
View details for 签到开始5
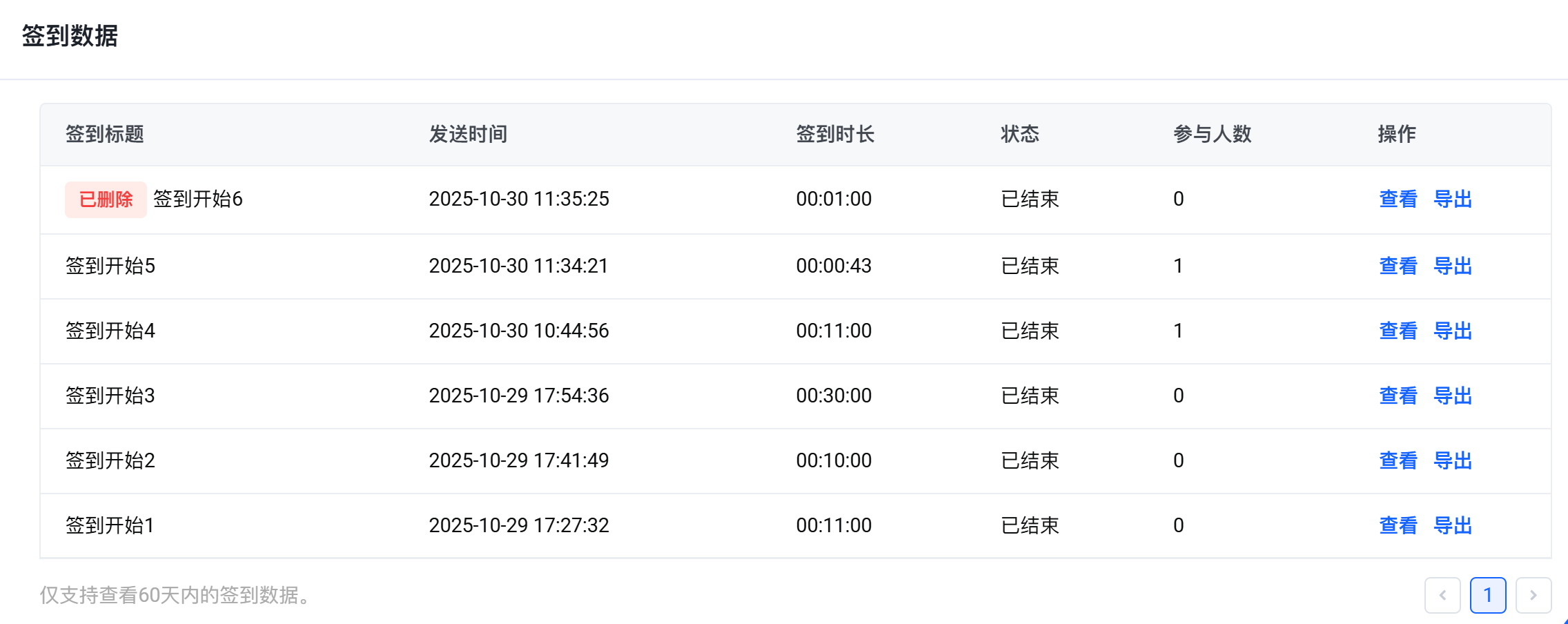click(1398, 266)
